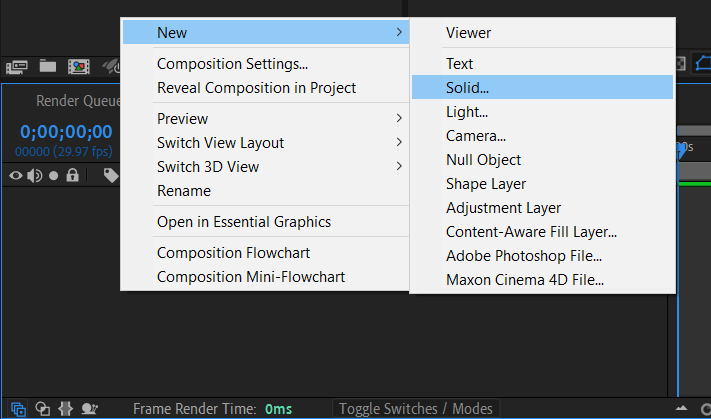Expand or collapse In/Out/Duration pane
The image size is (711, 419).
(66, 408)
